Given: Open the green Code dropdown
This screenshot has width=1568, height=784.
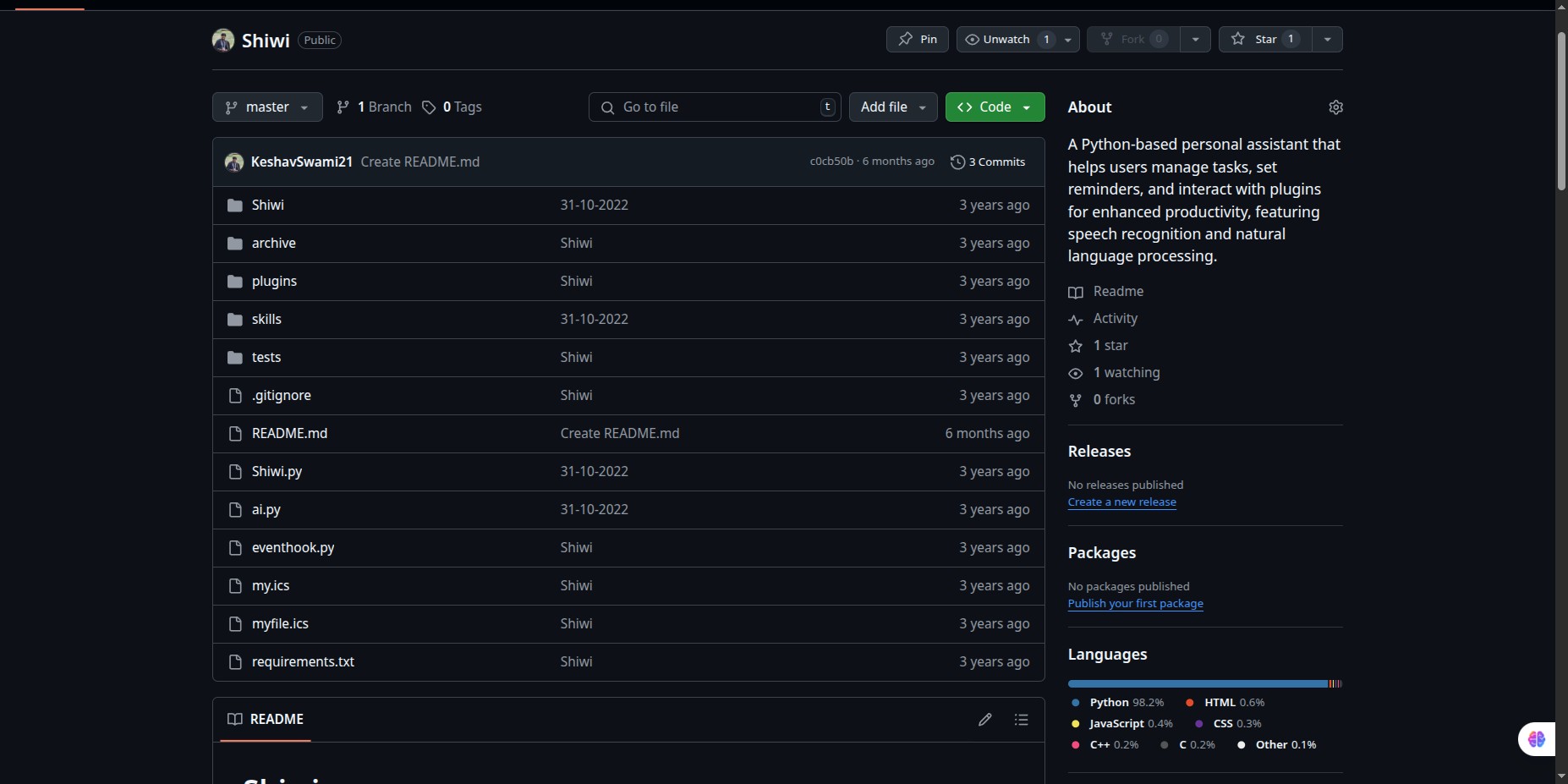Looking at the screenshot, I should [x=995, y=107].
